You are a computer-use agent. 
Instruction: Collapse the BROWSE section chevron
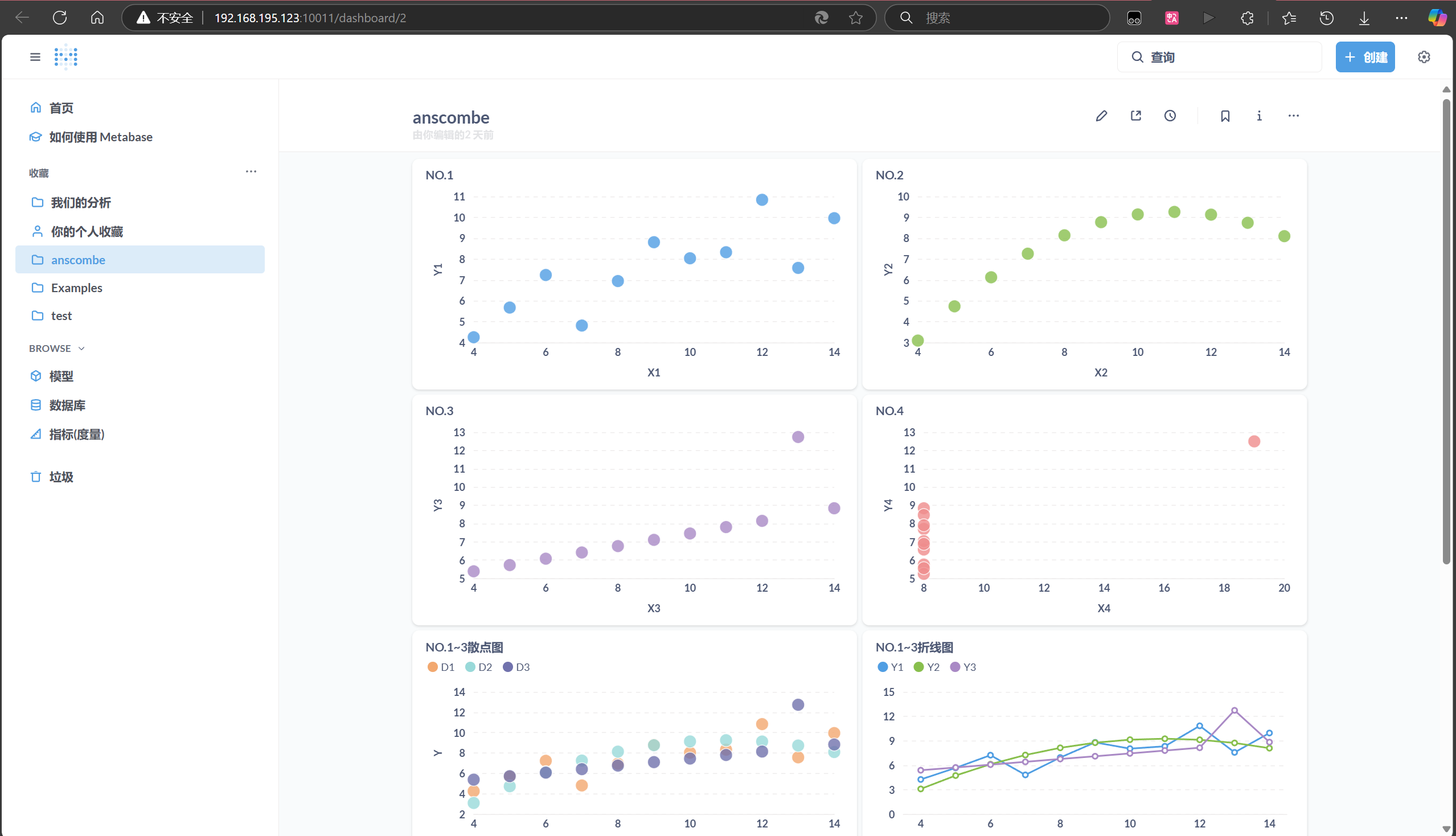pos(81,349)
